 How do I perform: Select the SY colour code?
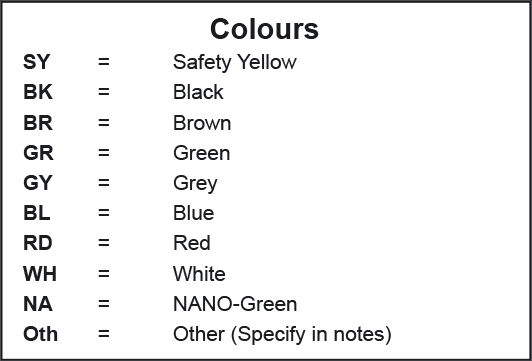pyautogui.click(x=37, y=62)
